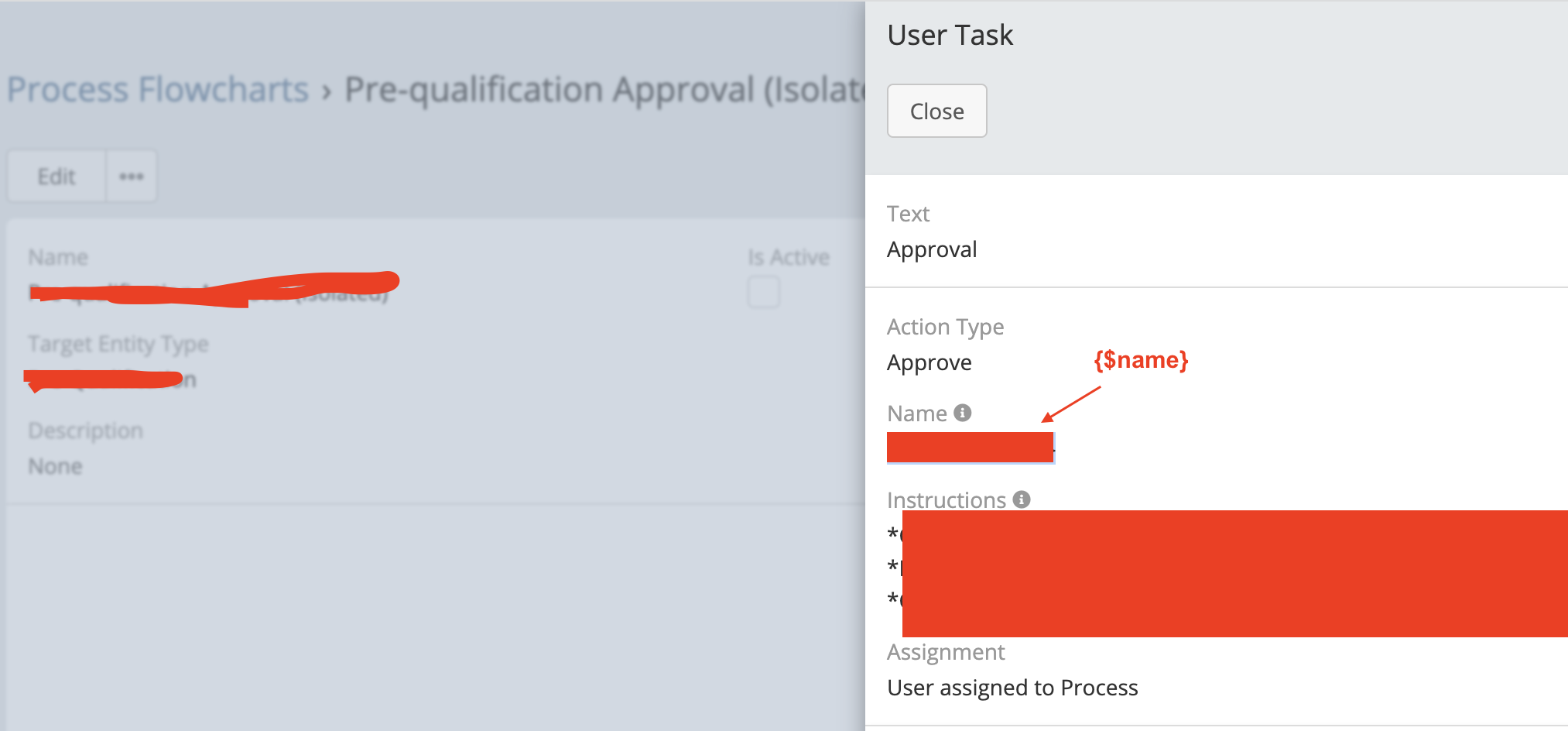Viewport: 1568px width, 731px height.
Task: Click the "Action Type" field label
Action: (x=945, y=327)
